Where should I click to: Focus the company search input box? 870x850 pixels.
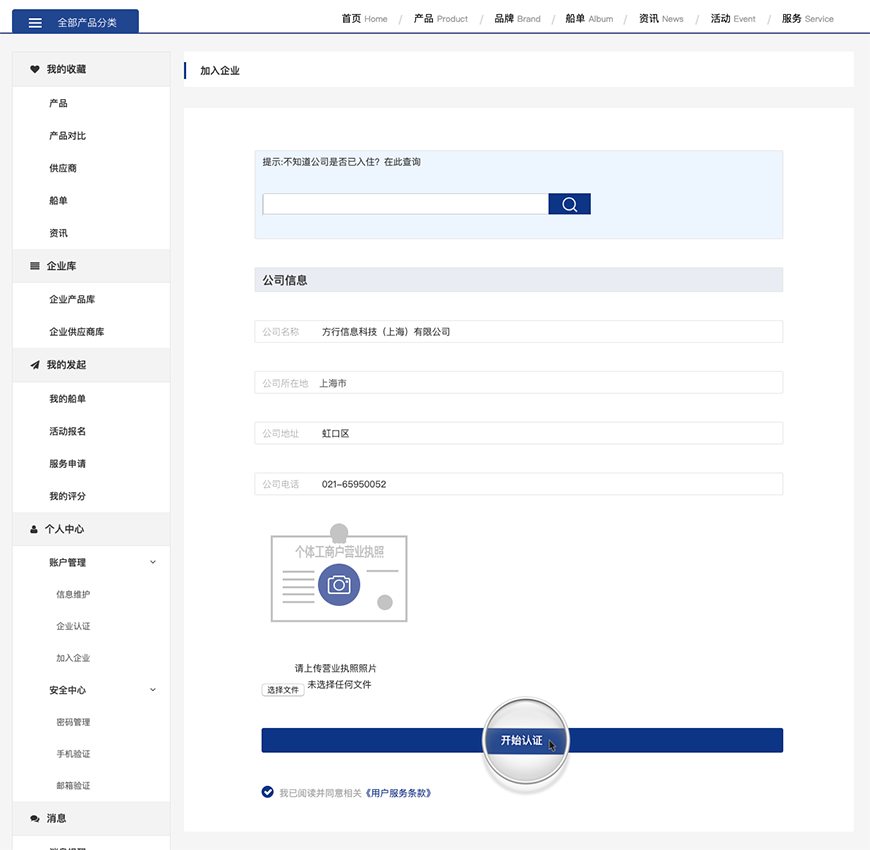click(x=405, y=204)
